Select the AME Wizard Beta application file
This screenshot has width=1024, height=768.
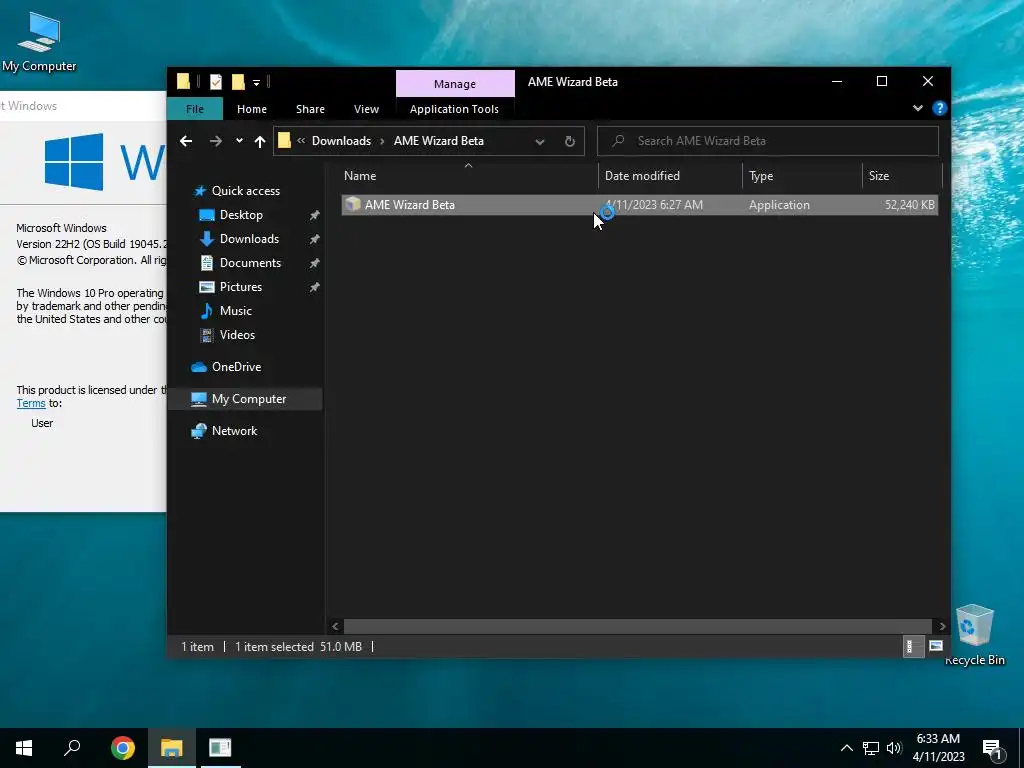639,205
